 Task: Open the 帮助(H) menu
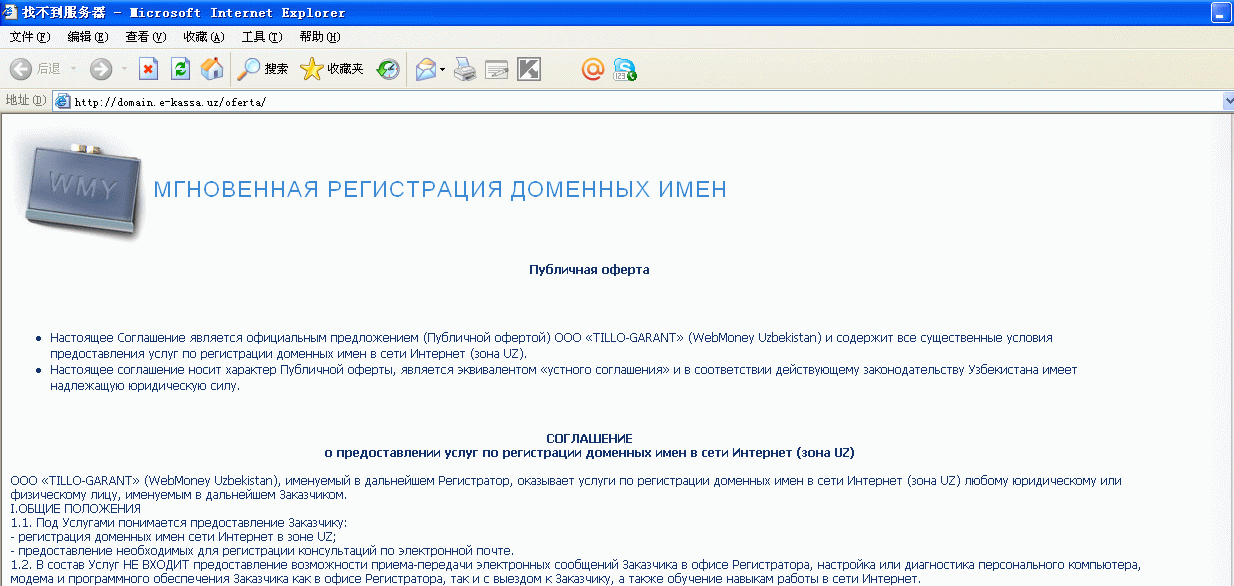pos(319,37)
